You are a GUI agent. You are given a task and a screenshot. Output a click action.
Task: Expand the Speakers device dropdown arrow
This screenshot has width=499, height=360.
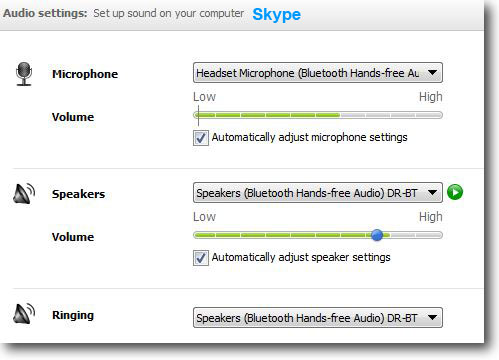(x=432, y=192)
